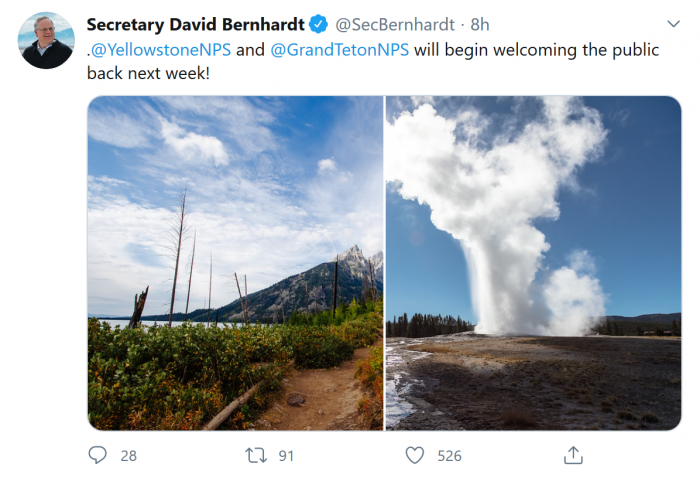The height and width of the screenshot is (478, 700).
Task: Open the share tweet icon
Action: point(573,455)
